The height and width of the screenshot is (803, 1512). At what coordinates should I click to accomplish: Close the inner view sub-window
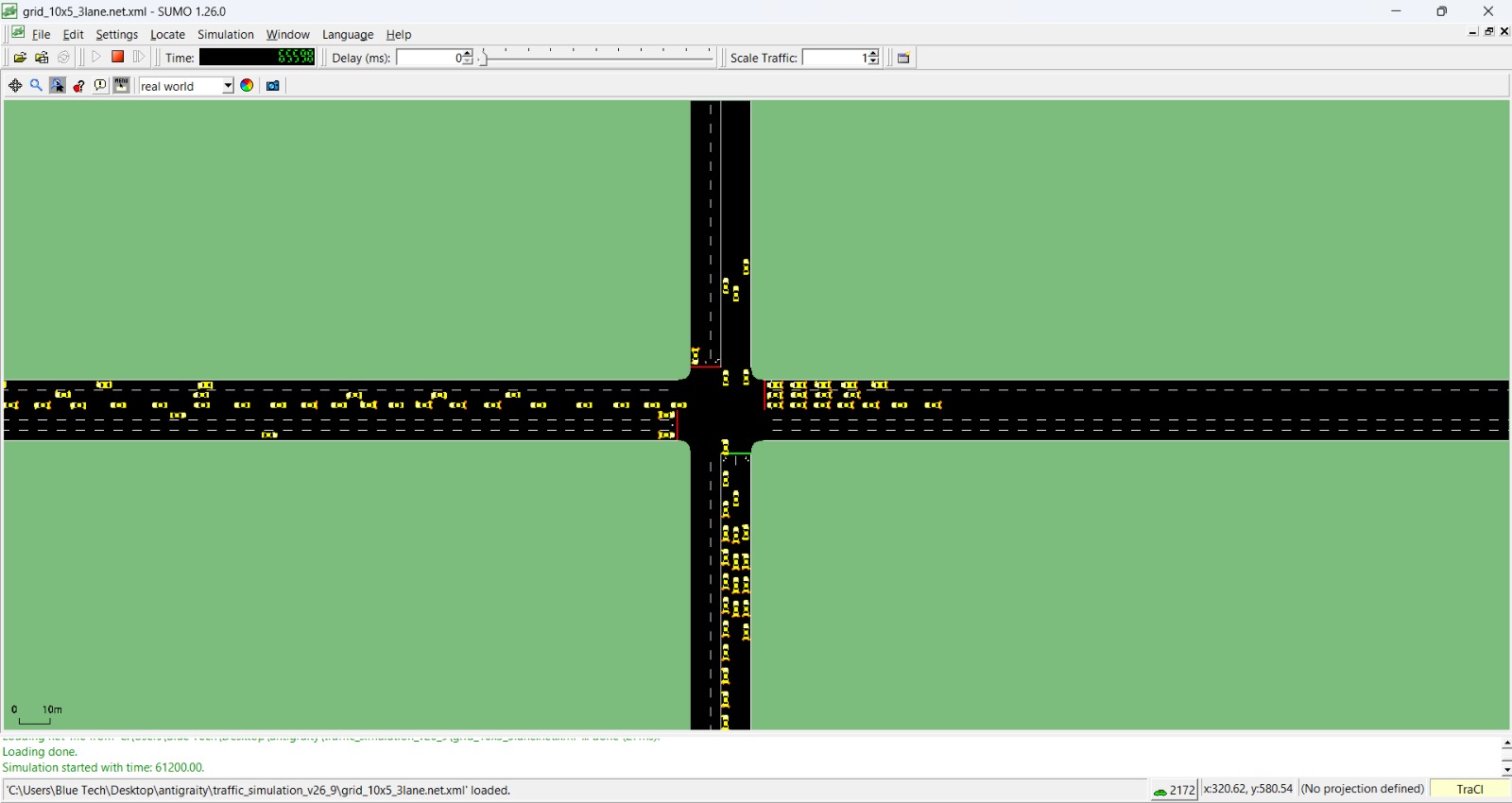[1504, 31]
